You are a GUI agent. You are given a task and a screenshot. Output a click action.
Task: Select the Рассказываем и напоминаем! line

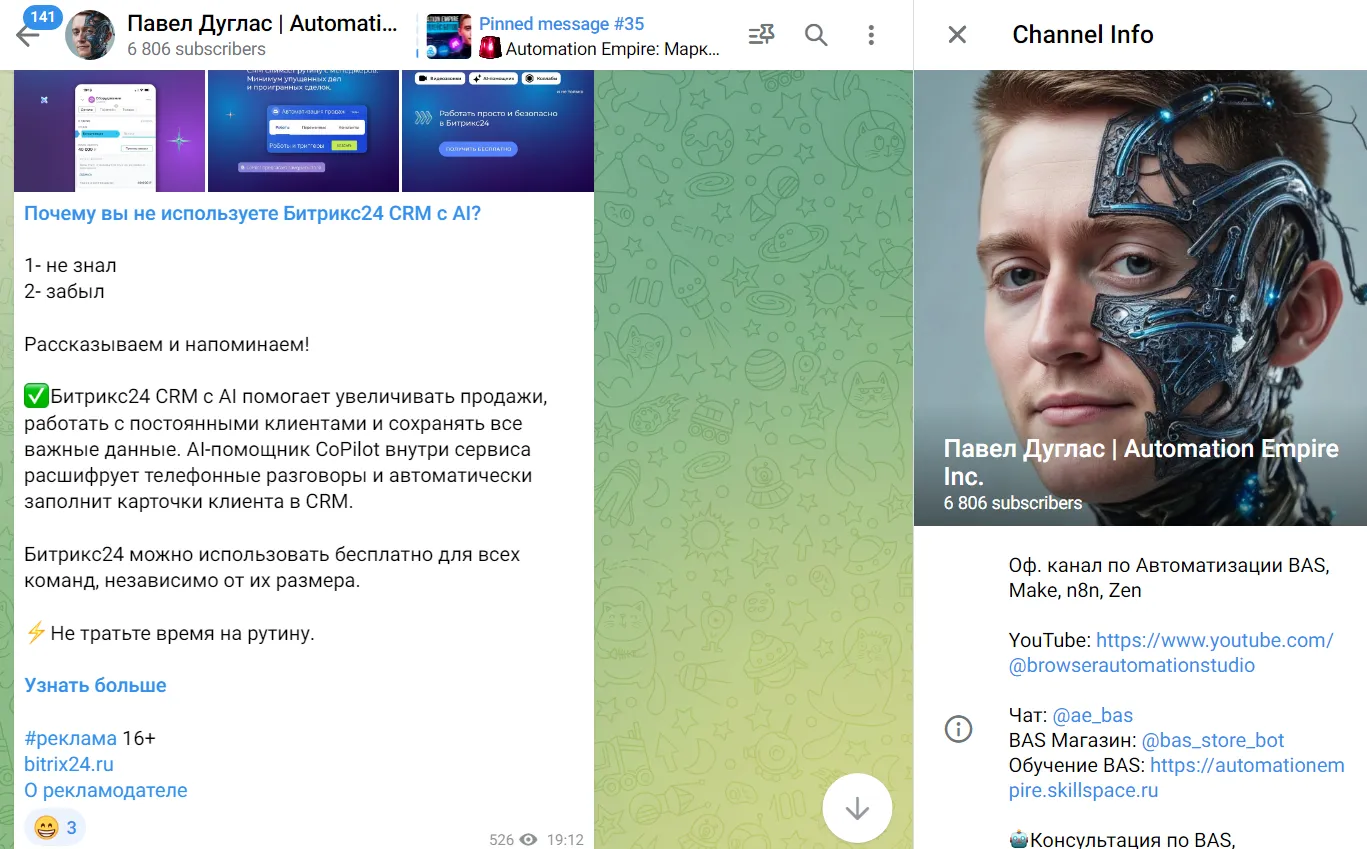(x=167, y=344)
